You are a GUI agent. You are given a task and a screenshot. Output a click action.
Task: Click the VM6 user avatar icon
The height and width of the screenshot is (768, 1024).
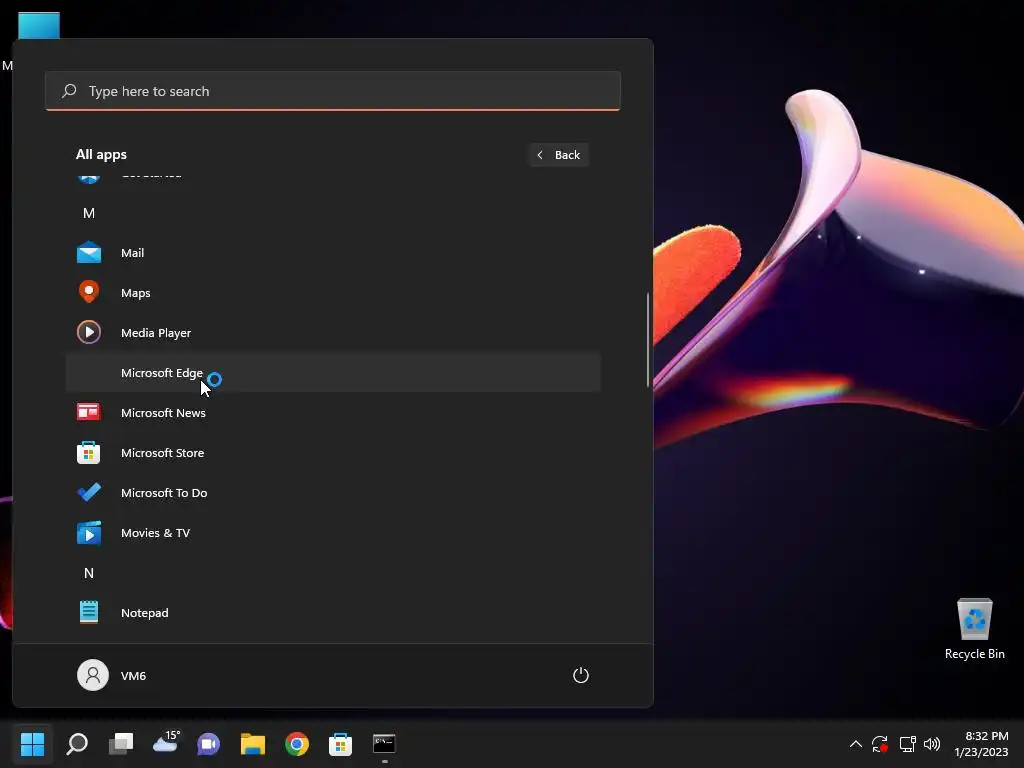pyautogui.click(x=93, y=675)
